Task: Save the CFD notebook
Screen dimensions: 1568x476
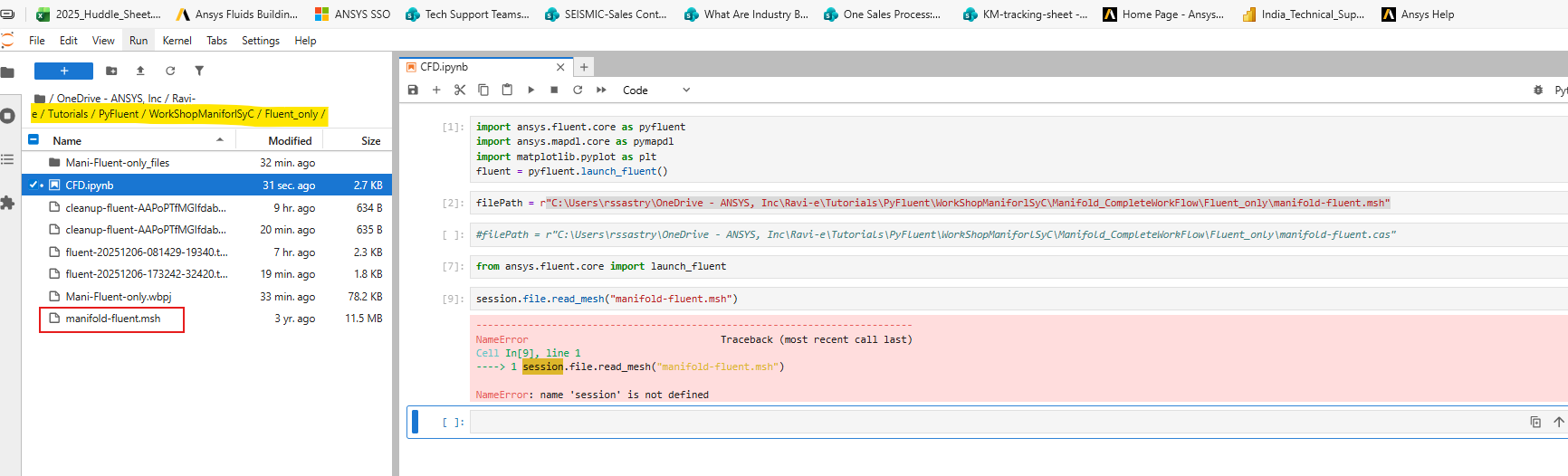Action: (x=413, y=90)
